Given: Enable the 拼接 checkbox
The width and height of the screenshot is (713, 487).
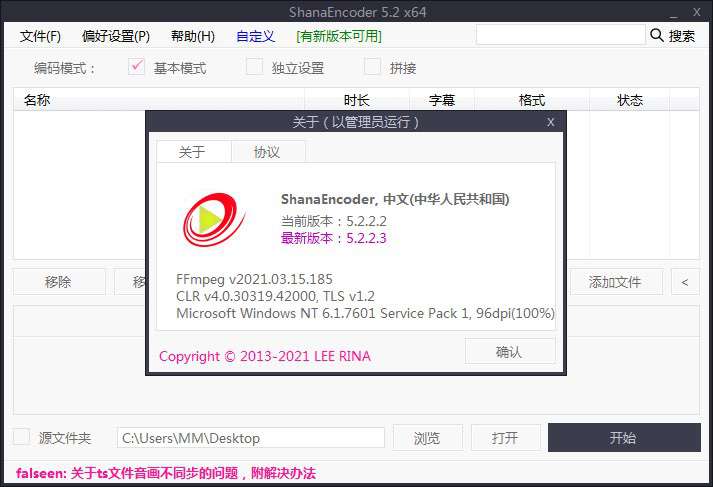Looking at the screenshot, I should coord(372,67).
